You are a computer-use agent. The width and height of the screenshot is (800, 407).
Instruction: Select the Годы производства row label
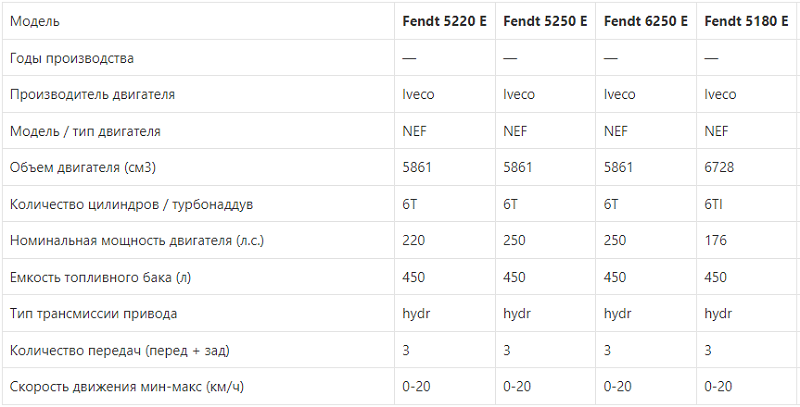tap(72, 58)
